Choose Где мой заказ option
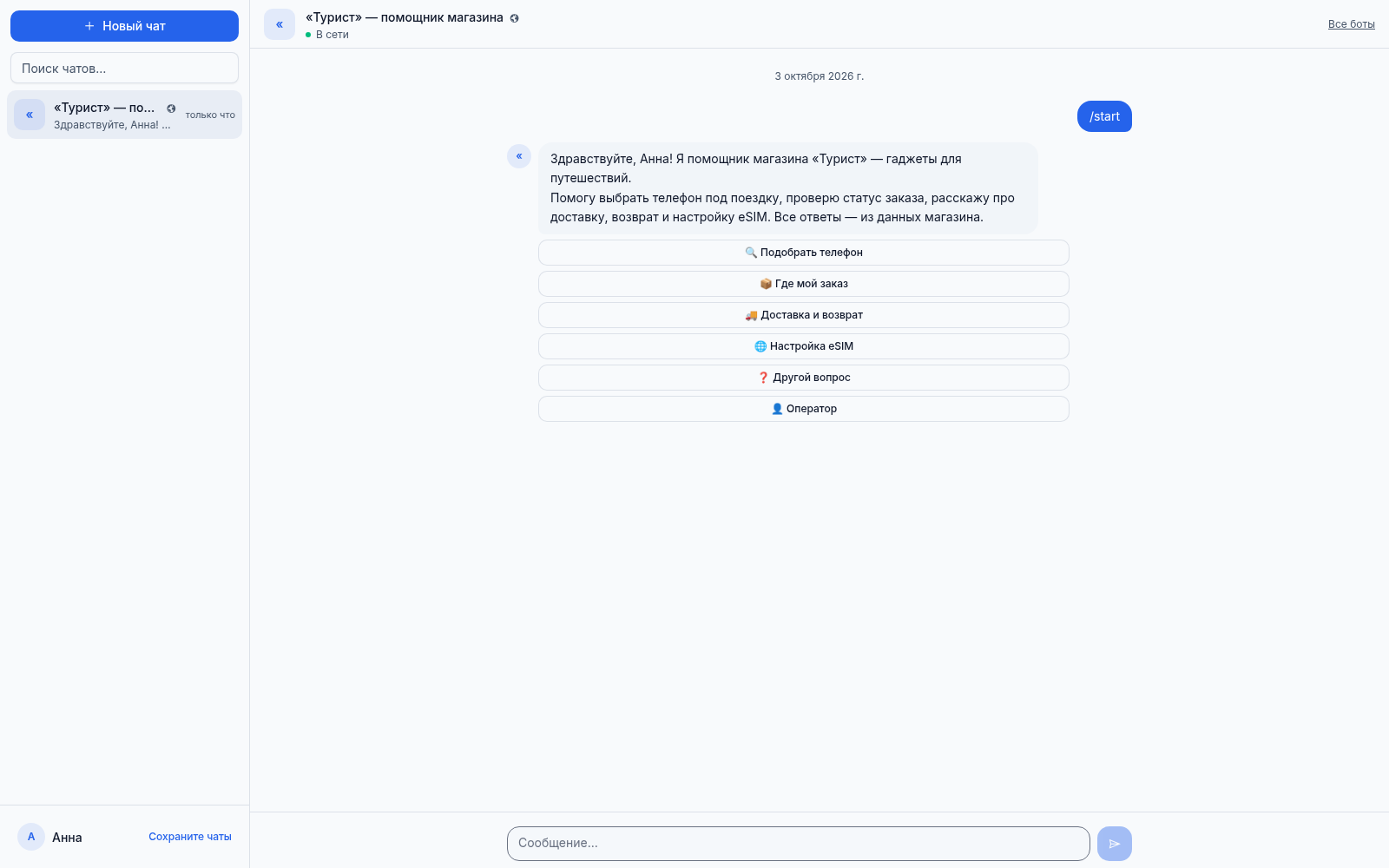 803,284
